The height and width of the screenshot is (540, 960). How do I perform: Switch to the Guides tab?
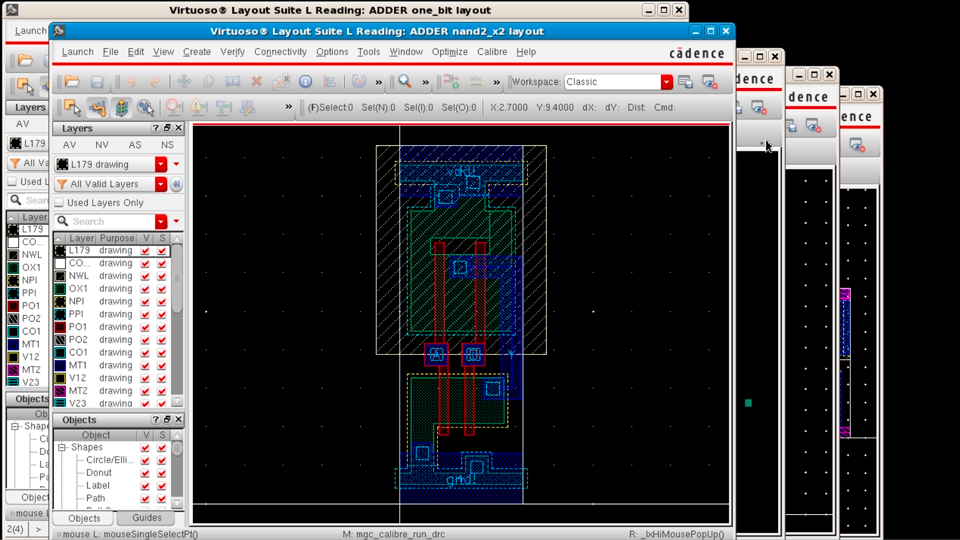pos(147,518)
